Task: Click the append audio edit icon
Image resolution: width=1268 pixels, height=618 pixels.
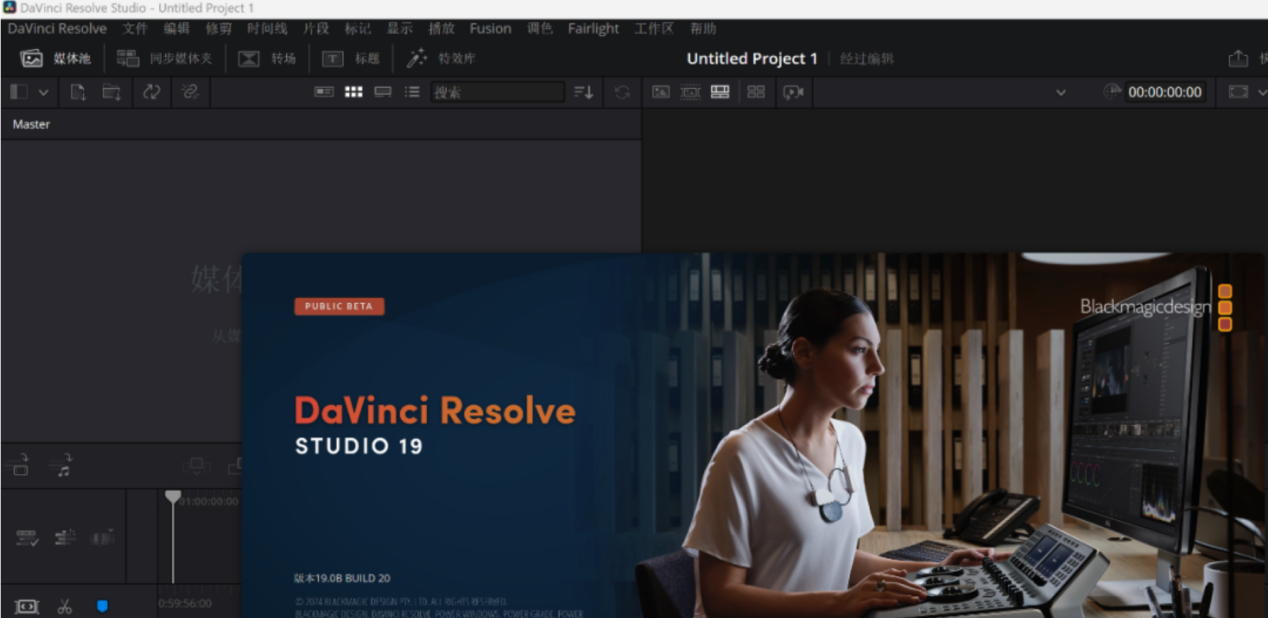Action: coord(62,466)
